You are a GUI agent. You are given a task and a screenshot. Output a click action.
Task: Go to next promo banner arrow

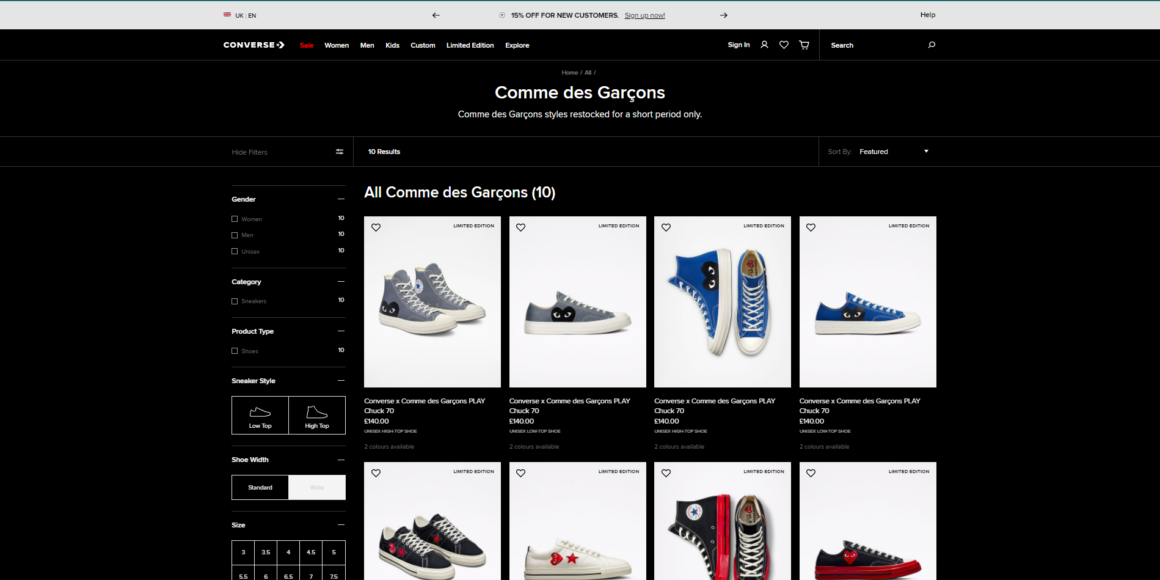(x=723, y=15)
